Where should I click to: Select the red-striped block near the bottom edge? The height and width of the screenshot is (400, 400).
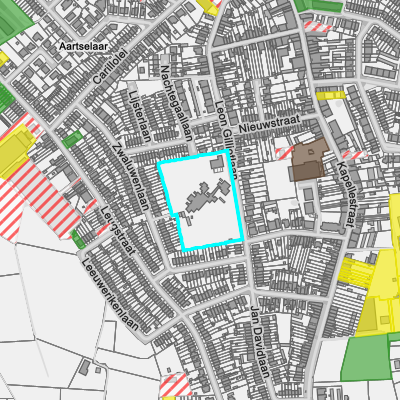pos(175,385)
